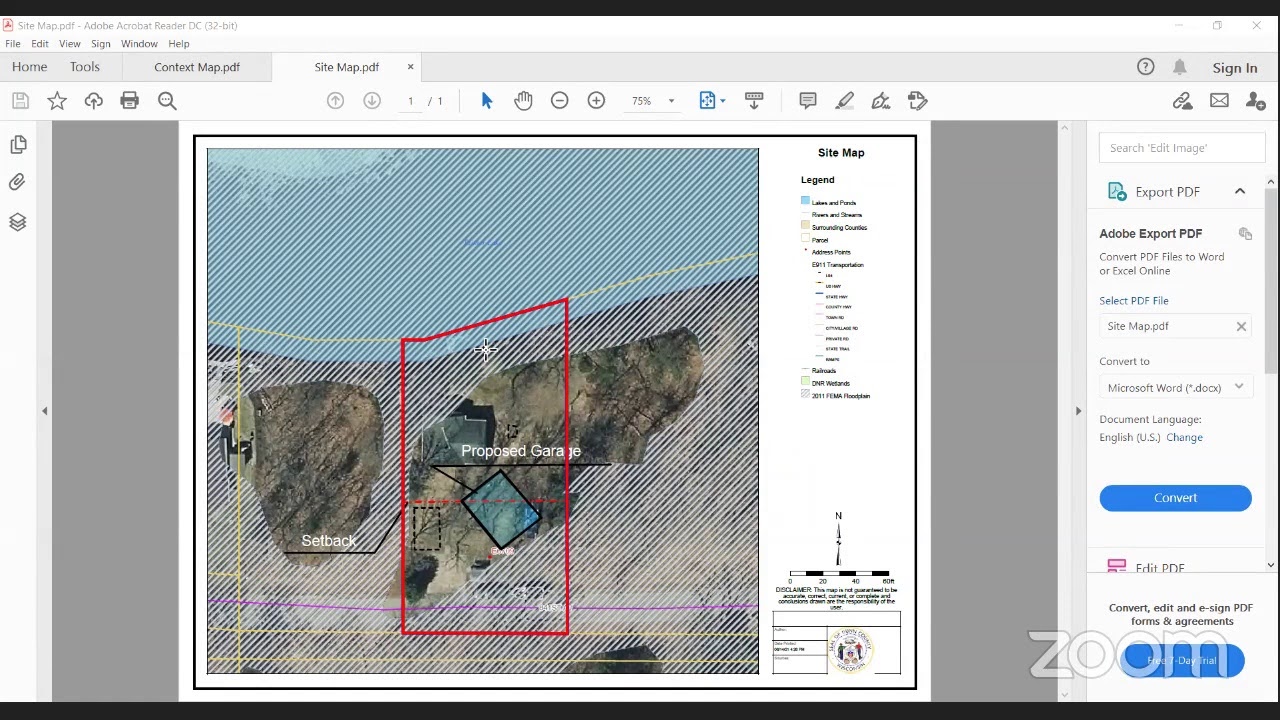This screenshot has width=1280, height=720.
Task: Click the Save file icon
Action: click(20, 100)
